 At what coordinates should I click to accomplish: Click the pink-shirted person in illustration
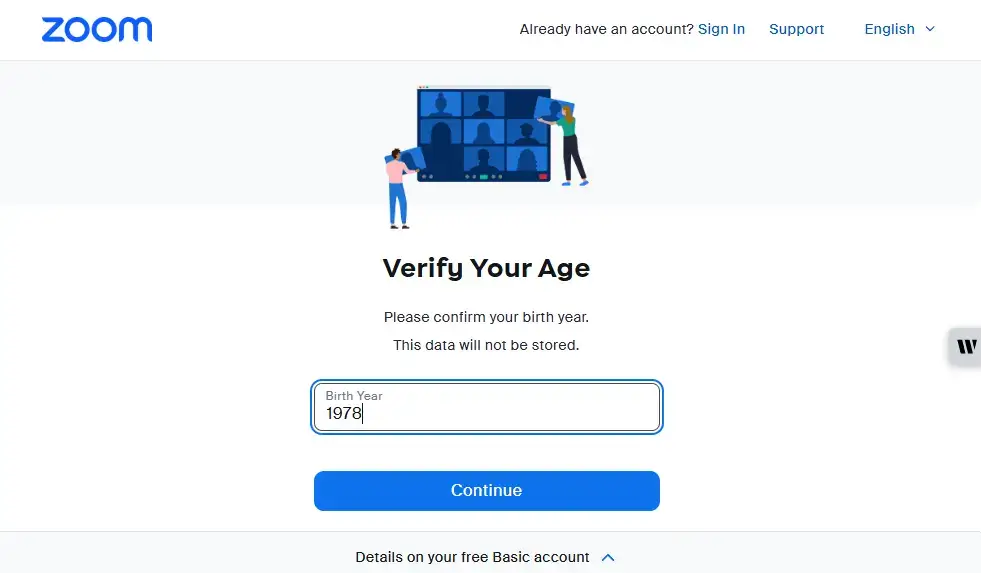(x=397, y=185)
